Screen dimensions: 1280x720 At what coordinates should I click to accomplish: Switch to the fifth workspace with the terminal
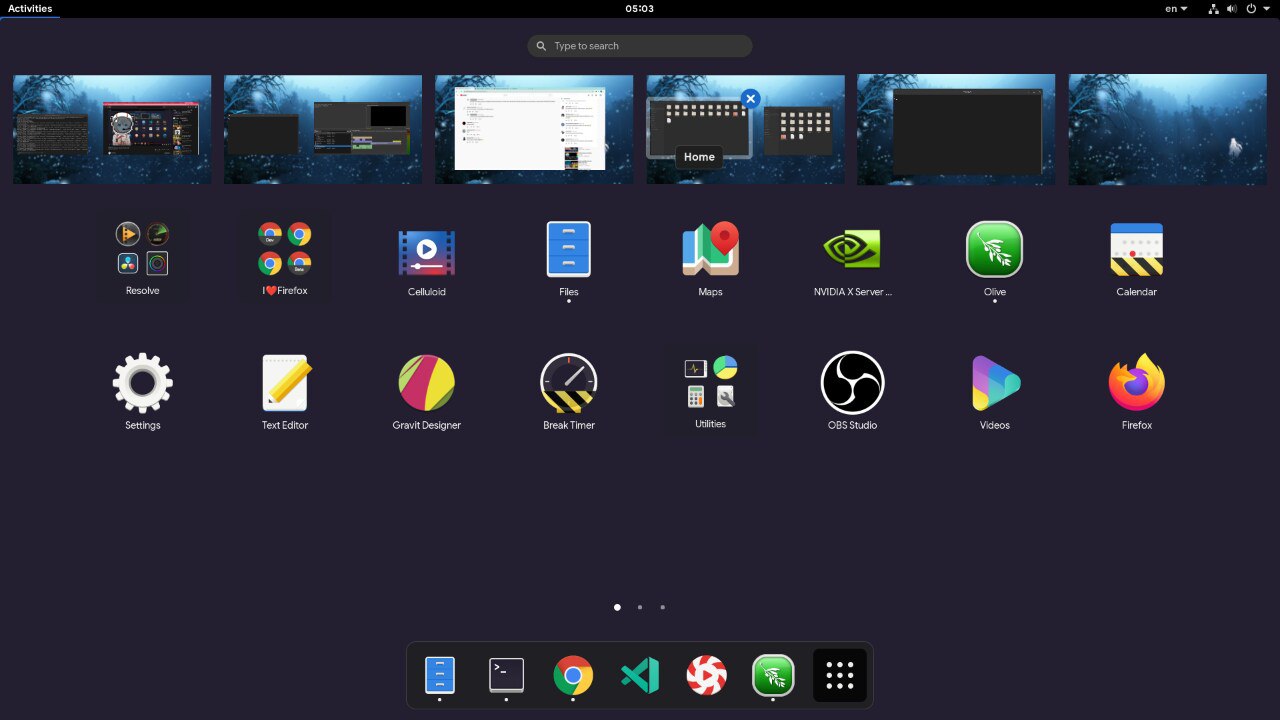pos(956,129)
